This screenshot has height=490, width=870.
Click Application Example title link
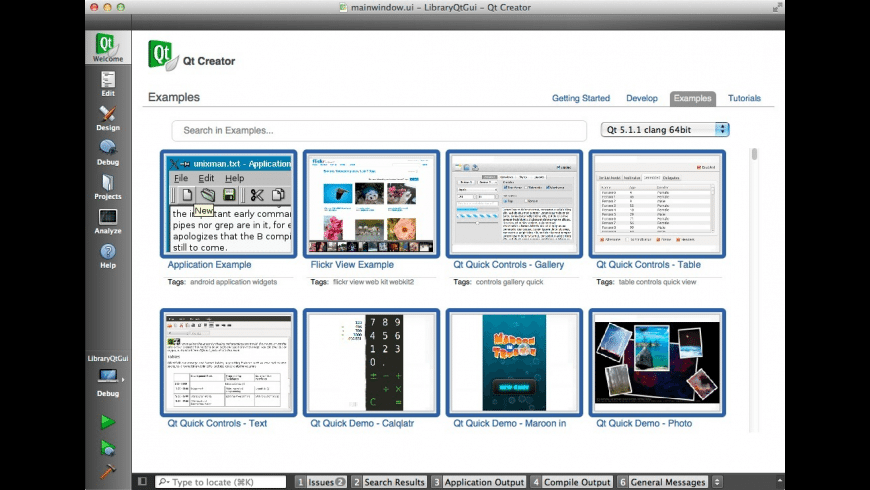(x=209, y=265)
